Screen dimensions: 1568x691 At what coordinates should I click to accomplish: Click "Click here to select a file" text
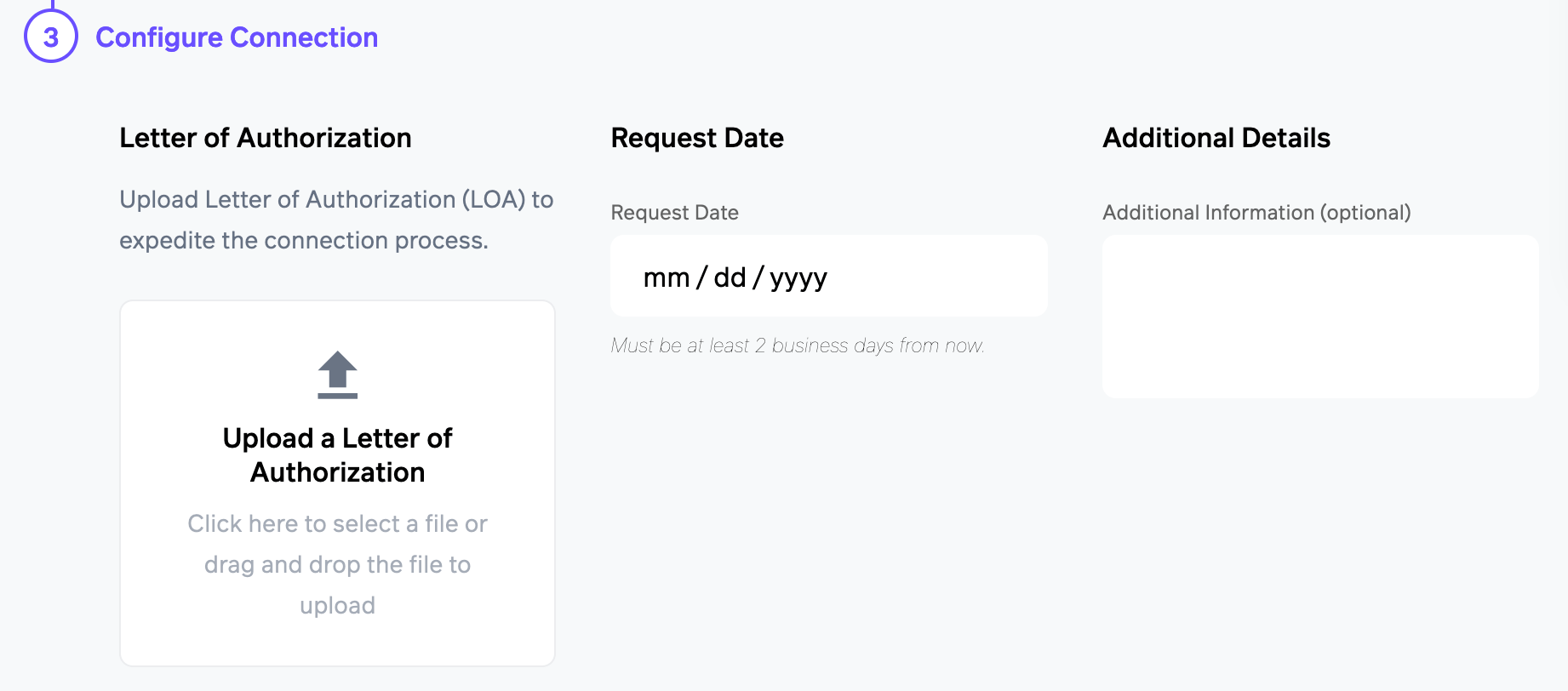337,523
